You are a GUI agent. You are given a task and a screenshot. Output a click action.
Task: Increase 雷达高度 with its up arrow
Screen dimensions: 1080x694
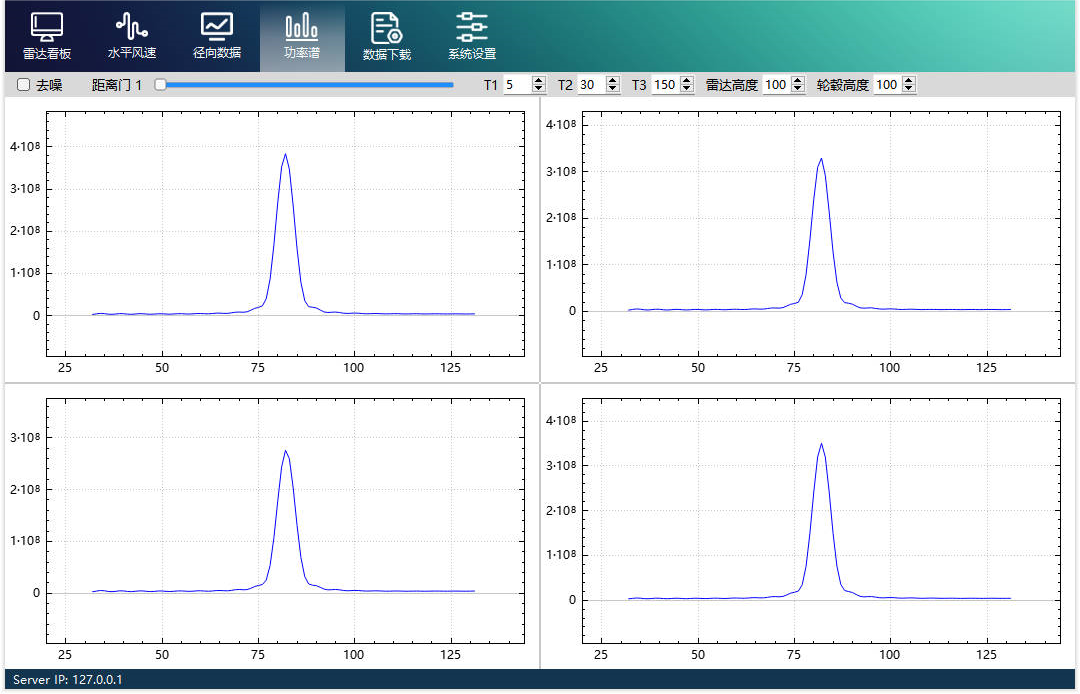[798, 81]
